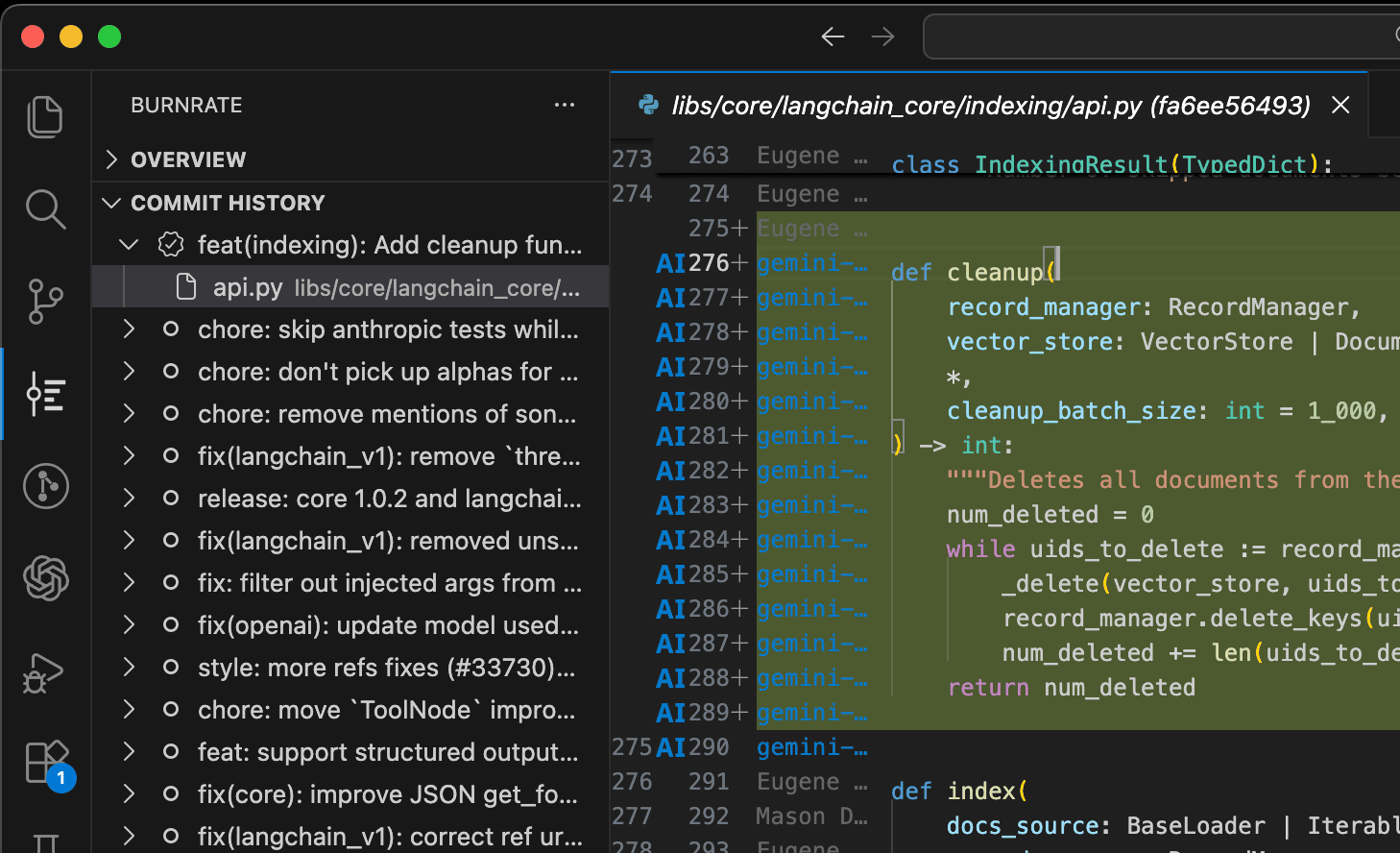Open the Source Control panel
The image size is (1400, 853).
pyautogui.click(x=45, y=302)
